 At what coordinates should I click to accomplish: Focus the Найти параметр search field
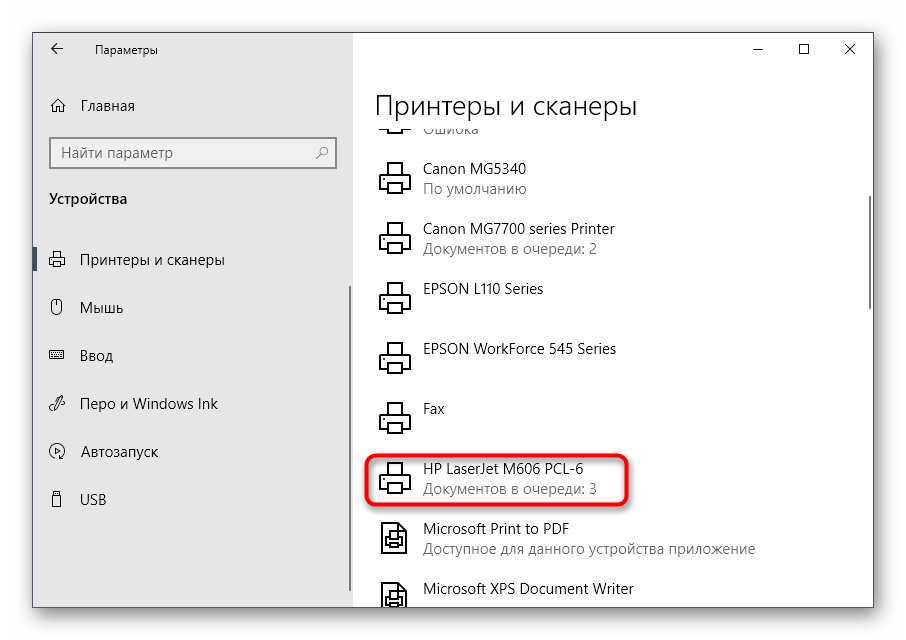point(192,153)
